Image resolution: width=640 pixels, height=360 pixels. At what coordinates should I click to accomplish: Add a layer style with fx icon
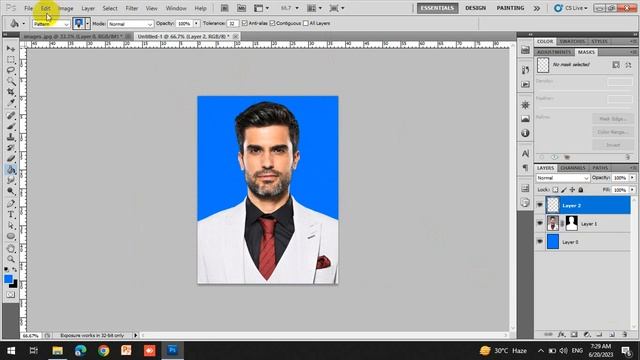coord(561,334)
